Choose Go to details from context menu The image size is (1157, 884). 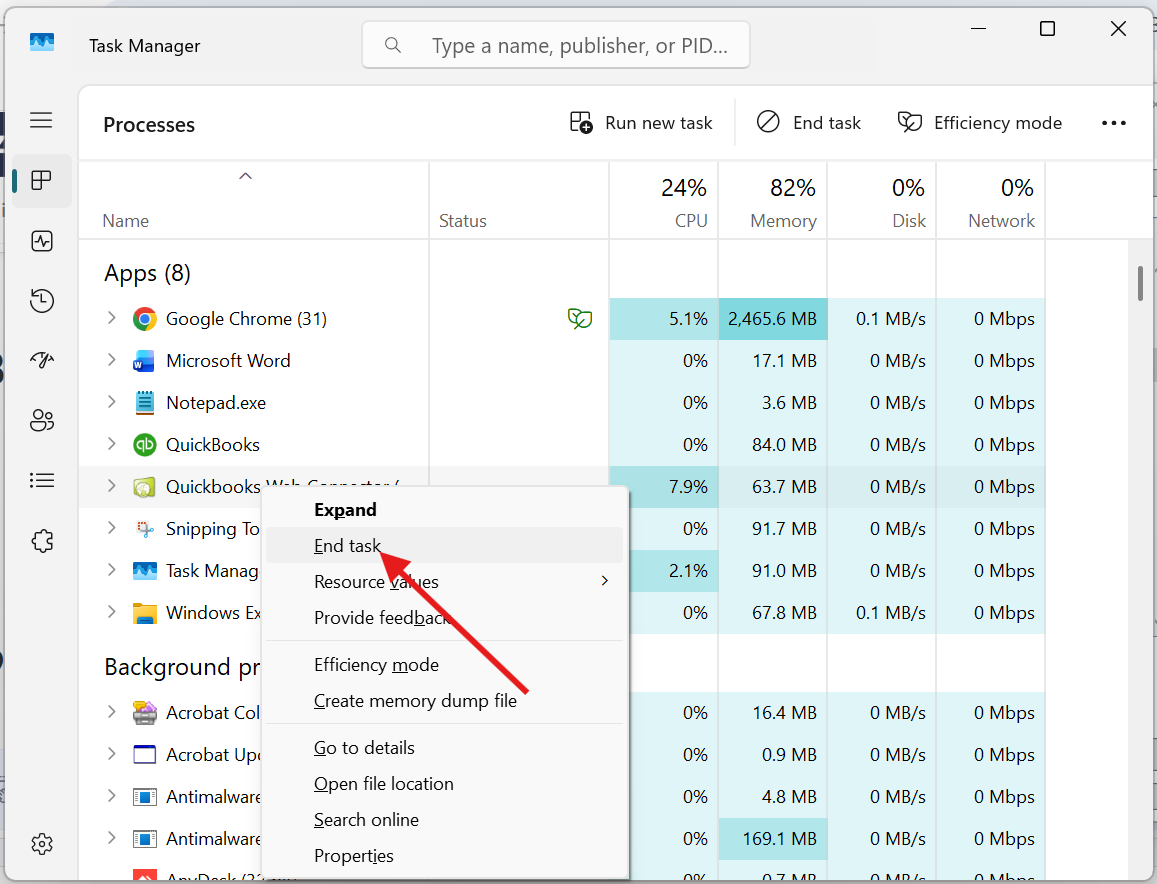pyautogui.click(x=364, y=748)
